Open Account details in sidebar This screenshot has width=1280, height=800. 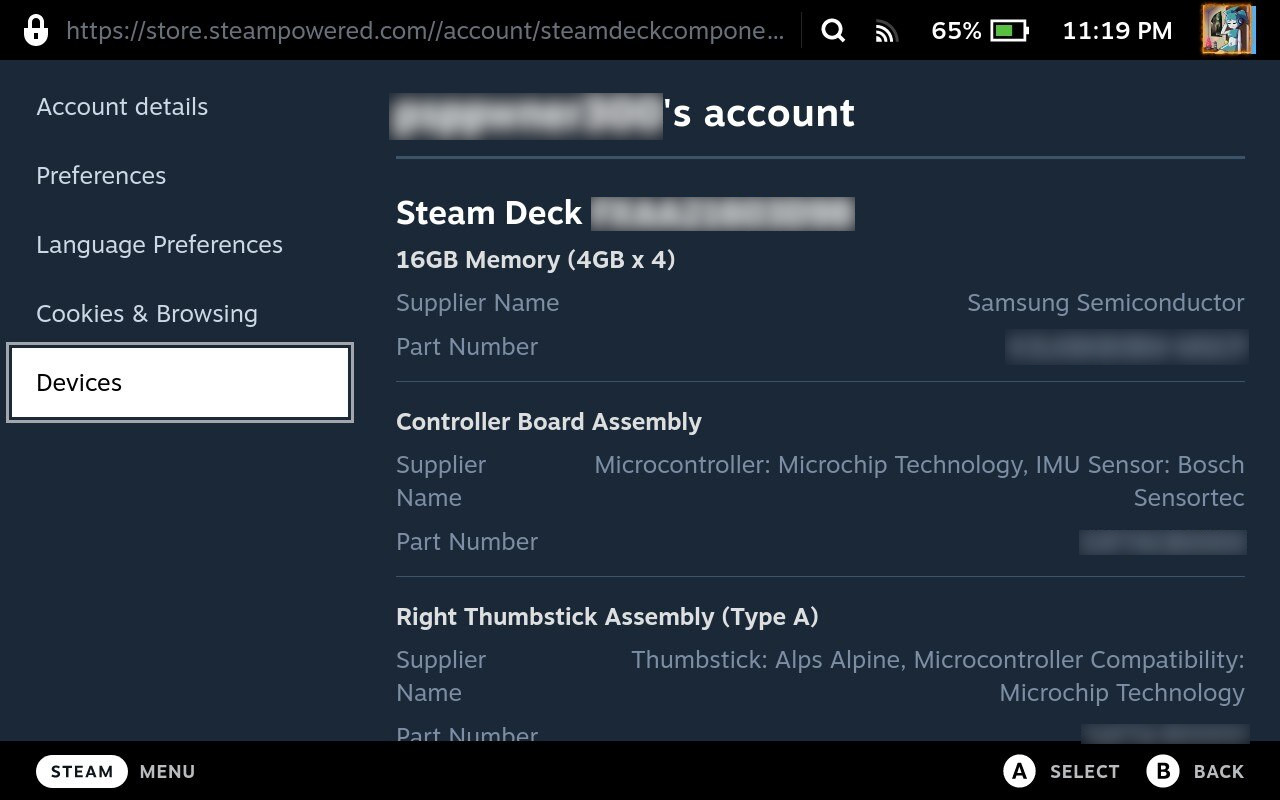coord(122,107)
